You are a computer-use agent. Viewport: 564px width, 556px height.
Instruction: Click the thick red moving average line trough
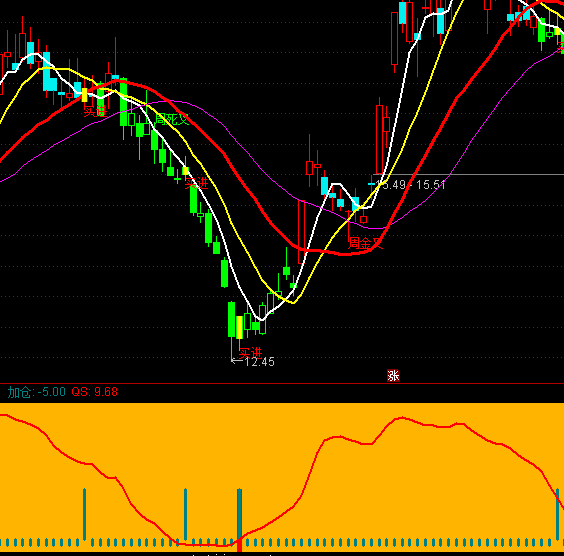345,254
